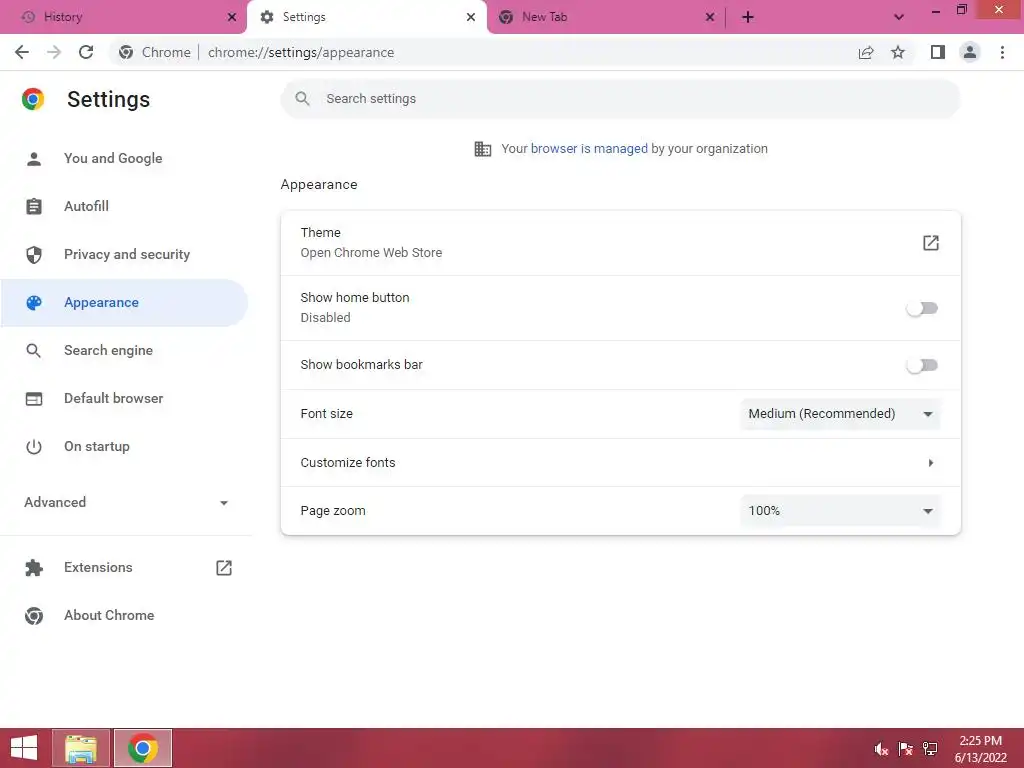Click the browser back arrow
Viewport: 1024px width, 768px height.
click(22, 52)
